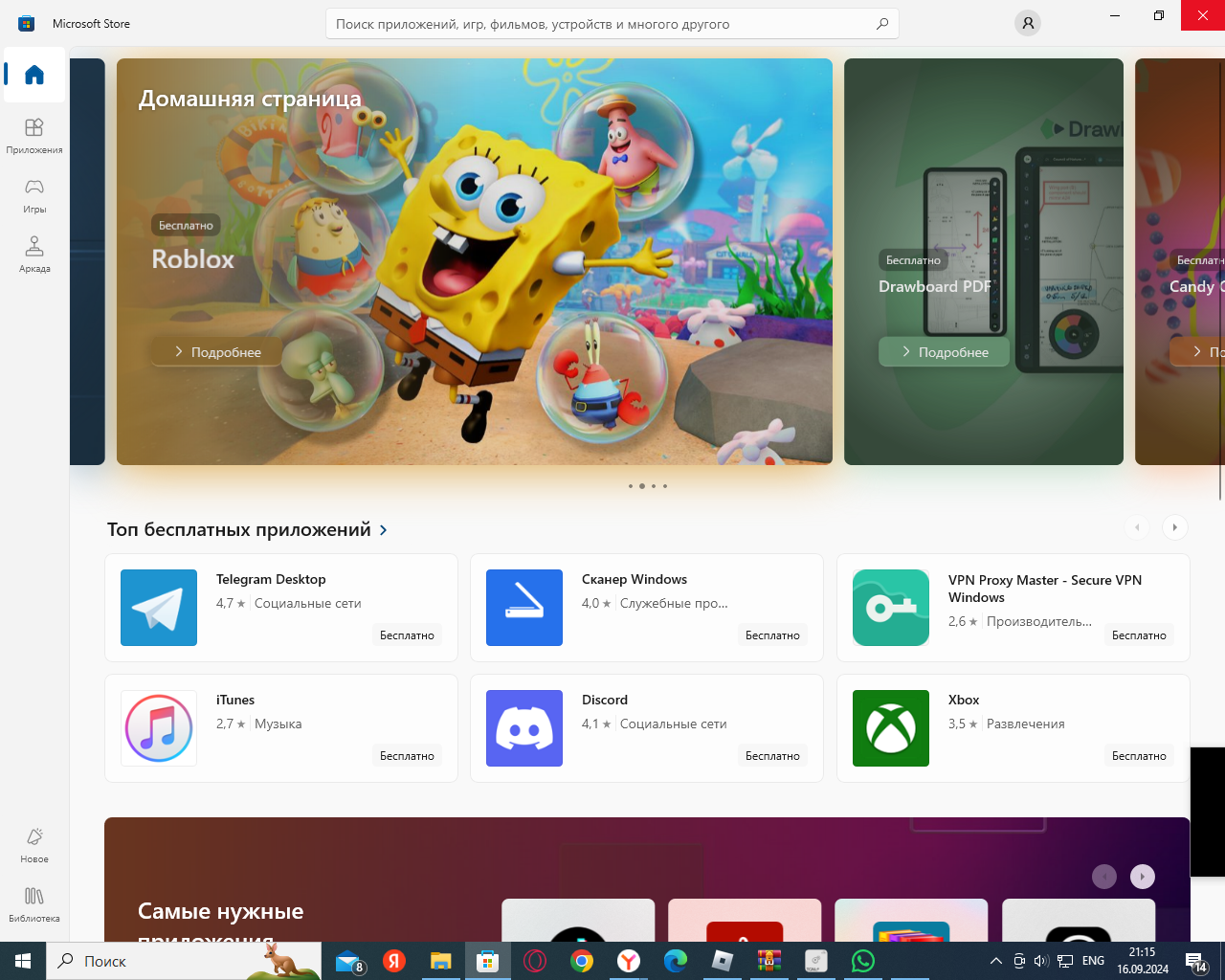This screenshot has width=1225, height=980.
Task: Open WhatsApp in taskbar
Action: (x=862, y=961)
